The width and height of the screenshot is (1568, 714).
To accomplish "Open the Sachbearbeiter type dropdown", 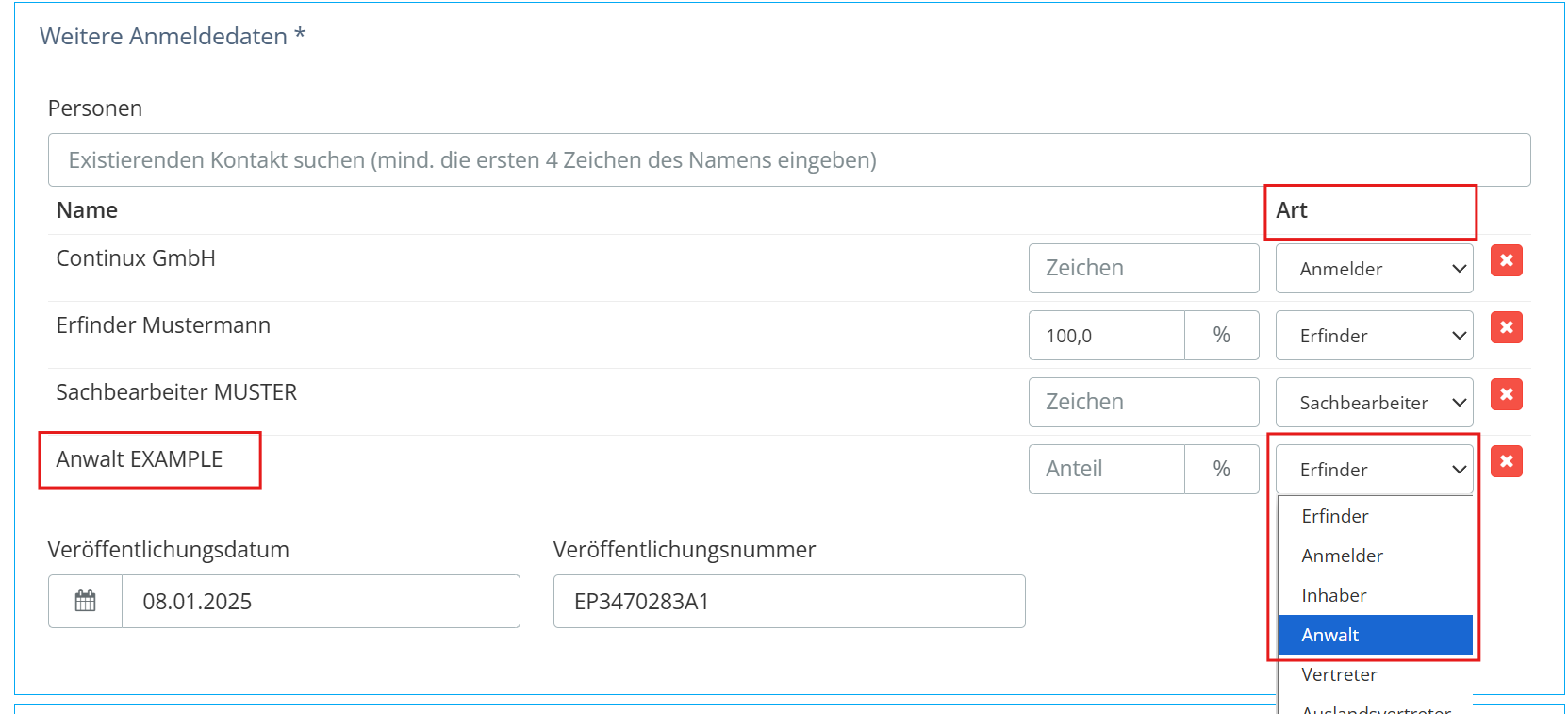I will coord(1374,403).
